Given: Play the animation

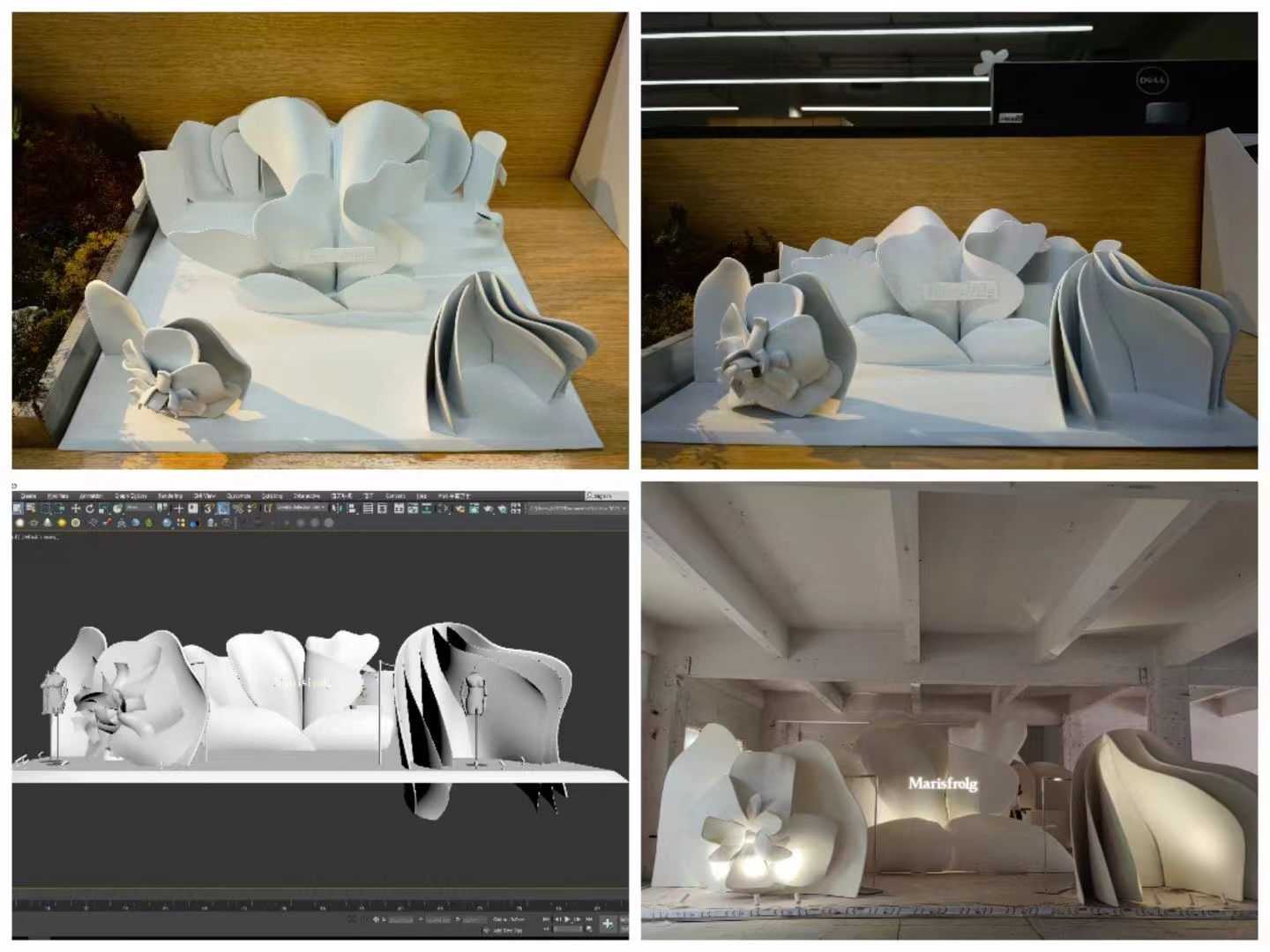Looking at the screenshot, I should pyautogui.click(x=567, y=919).
